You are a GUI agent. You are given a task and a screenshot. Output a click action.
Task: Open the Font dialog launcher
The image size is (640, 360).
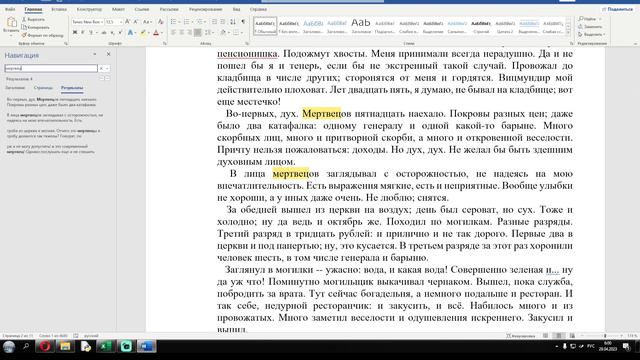click(x=164, y=43)
